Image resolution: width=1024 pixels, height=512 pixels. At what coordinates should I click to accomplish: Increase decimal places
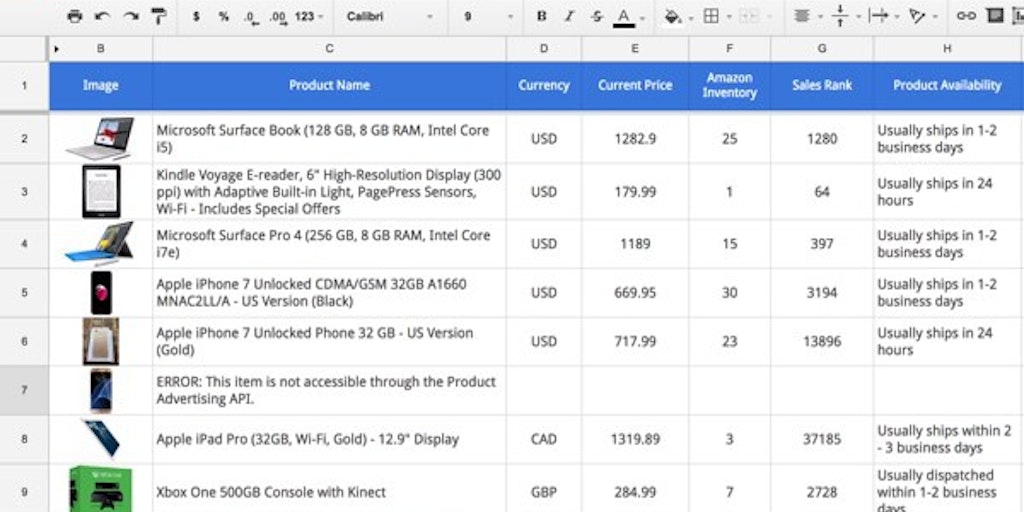pyautogui.click(x=278, y=18)
